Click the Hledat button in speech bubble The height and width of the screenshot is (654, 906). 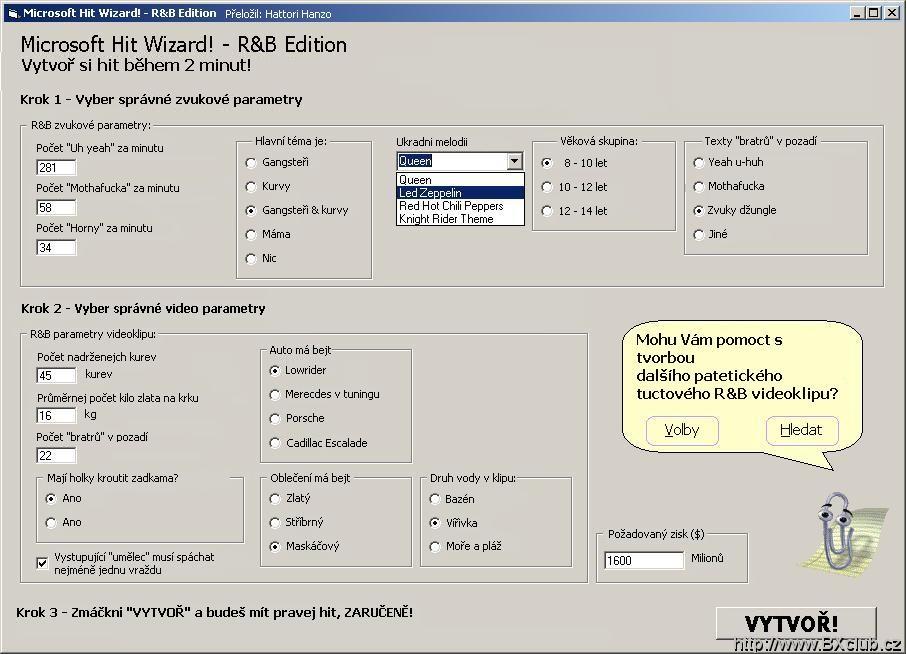pos(802,430)
